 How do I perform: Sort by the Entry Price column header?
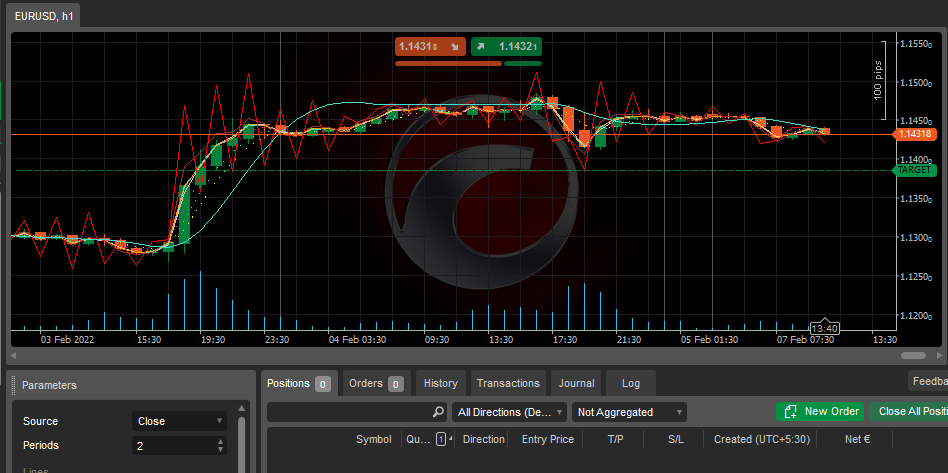(547, 439)
